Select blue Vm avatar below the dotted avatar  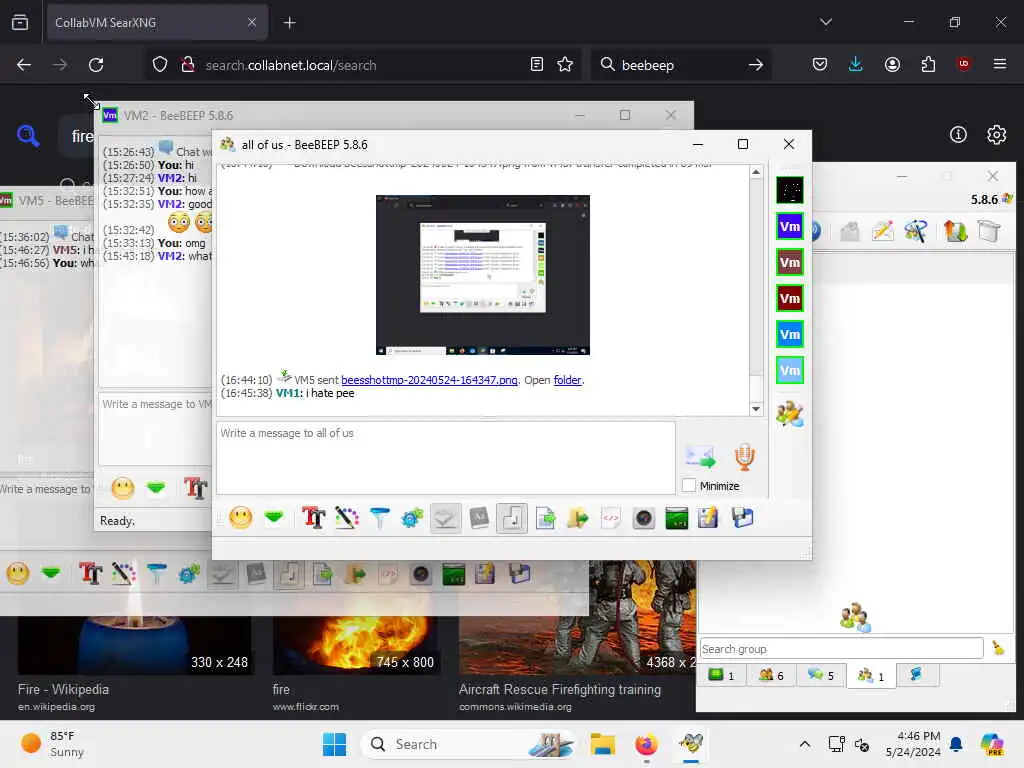pyautogui.click(x=790, y=227)
